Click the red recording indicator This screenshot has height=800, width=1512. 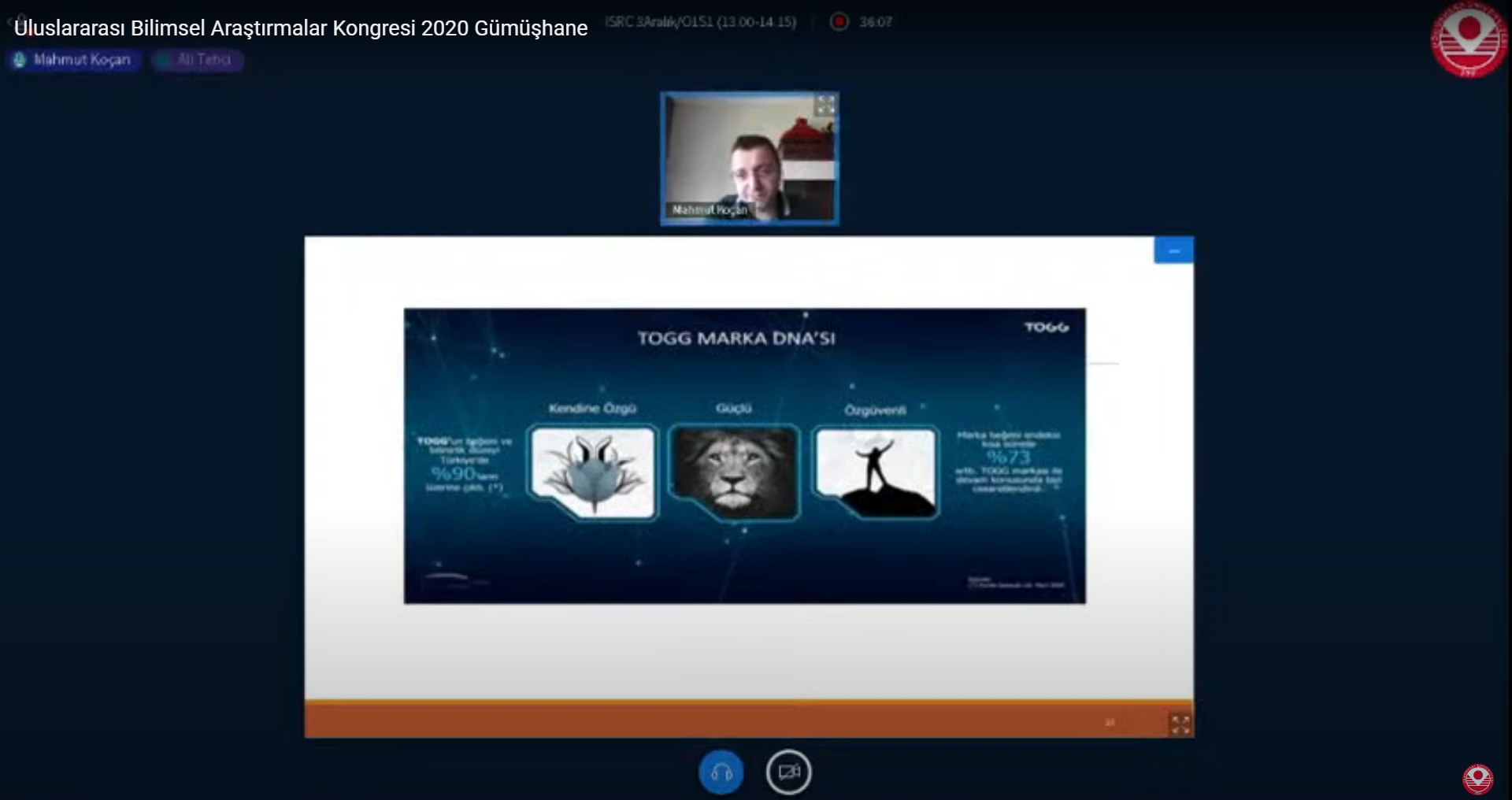click(839, 21)
